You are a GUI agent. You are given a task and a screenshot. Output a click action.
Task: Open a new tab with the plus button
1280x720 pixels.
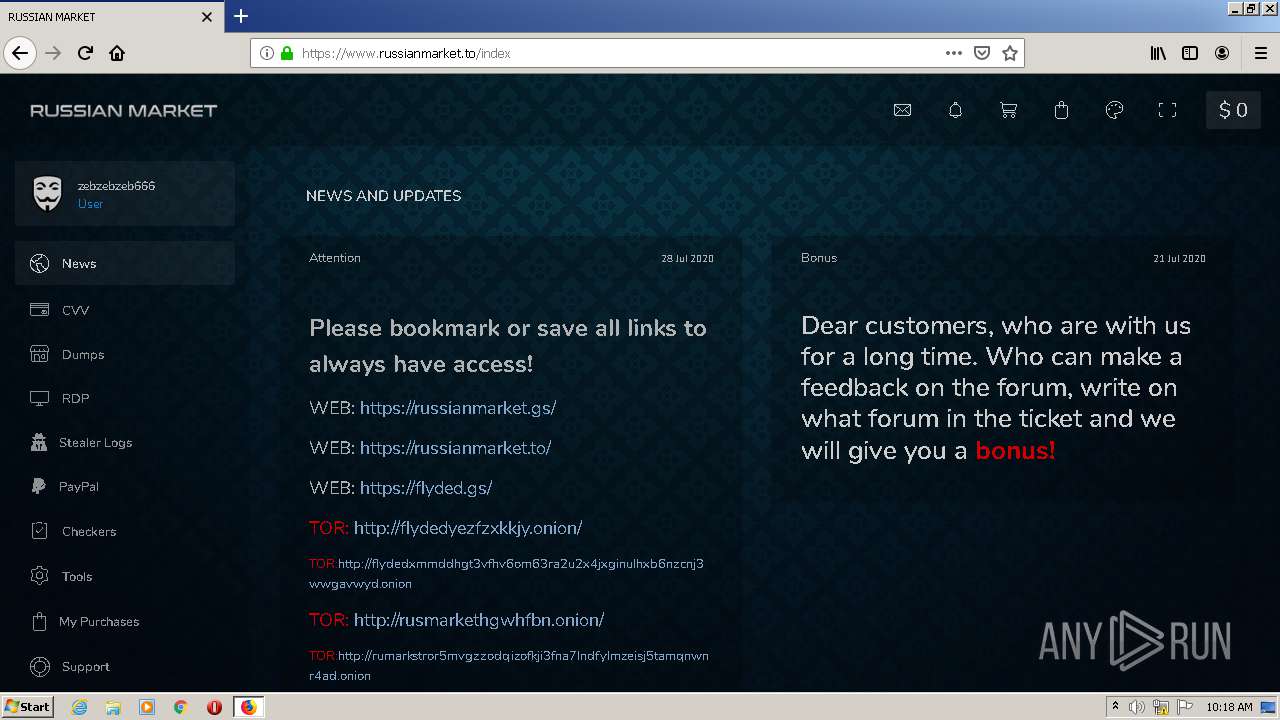241,16
